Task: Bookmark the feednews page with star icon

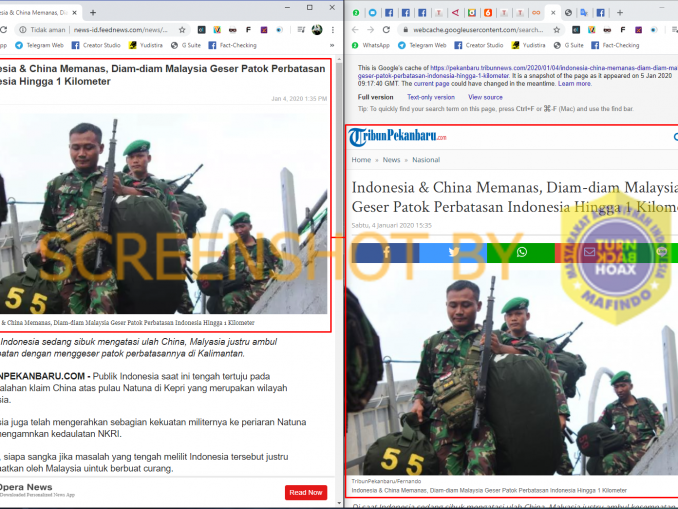Action: click(182, 30)
